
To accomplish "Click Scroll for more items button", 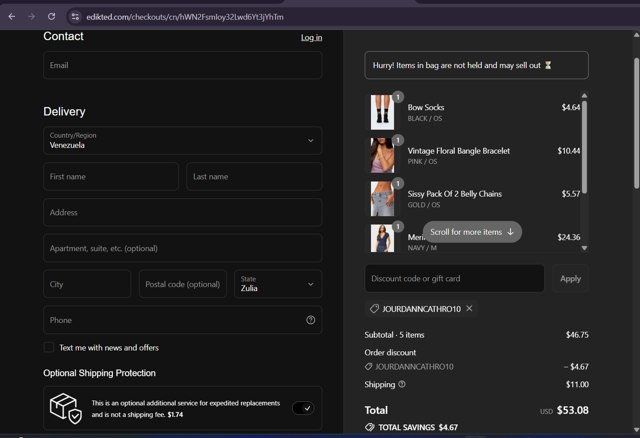I will pos(472,232).
